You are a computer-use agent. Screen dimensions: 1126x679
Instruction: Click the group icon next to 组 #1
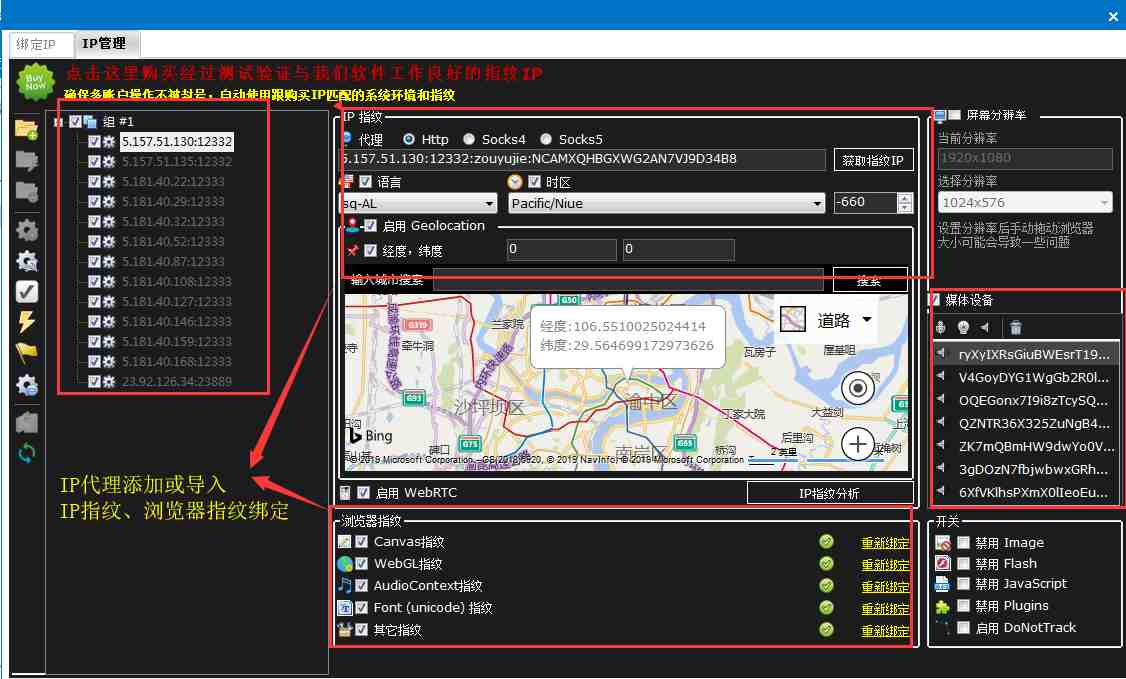tap(90, 122)
